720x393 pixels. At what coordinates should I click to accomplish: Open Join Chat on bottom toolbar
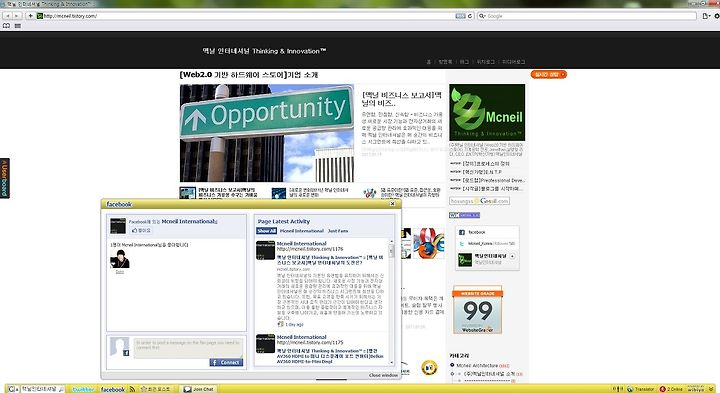click(x=198, y=389)
